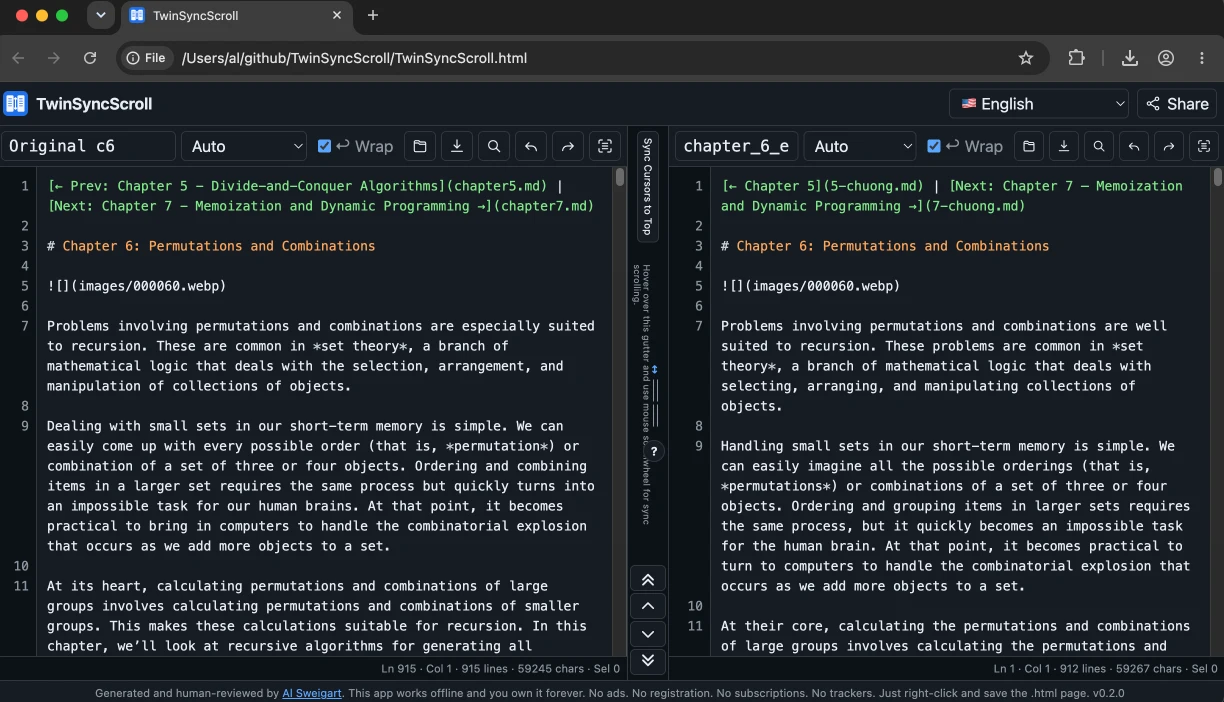This screenshot has width=1224, height=702.
Task: Open right pane Auto dropdown
Action: point(860,146)
